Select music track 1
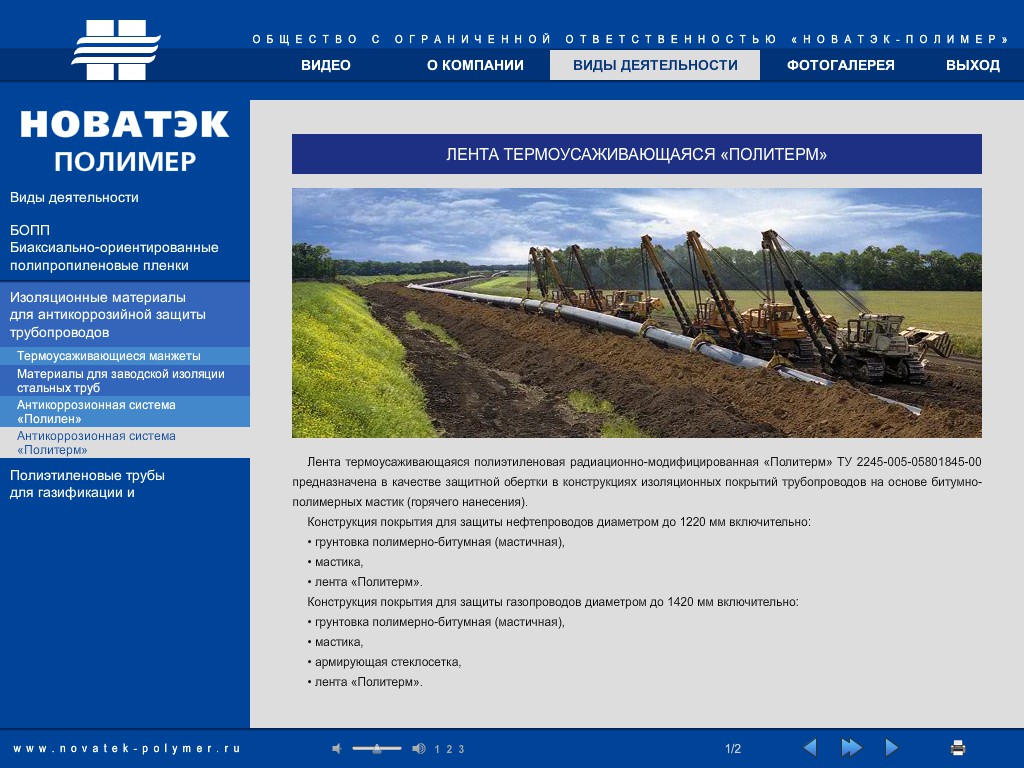Viewport: 1024px width, 768px height. click(x=437, y=749)
